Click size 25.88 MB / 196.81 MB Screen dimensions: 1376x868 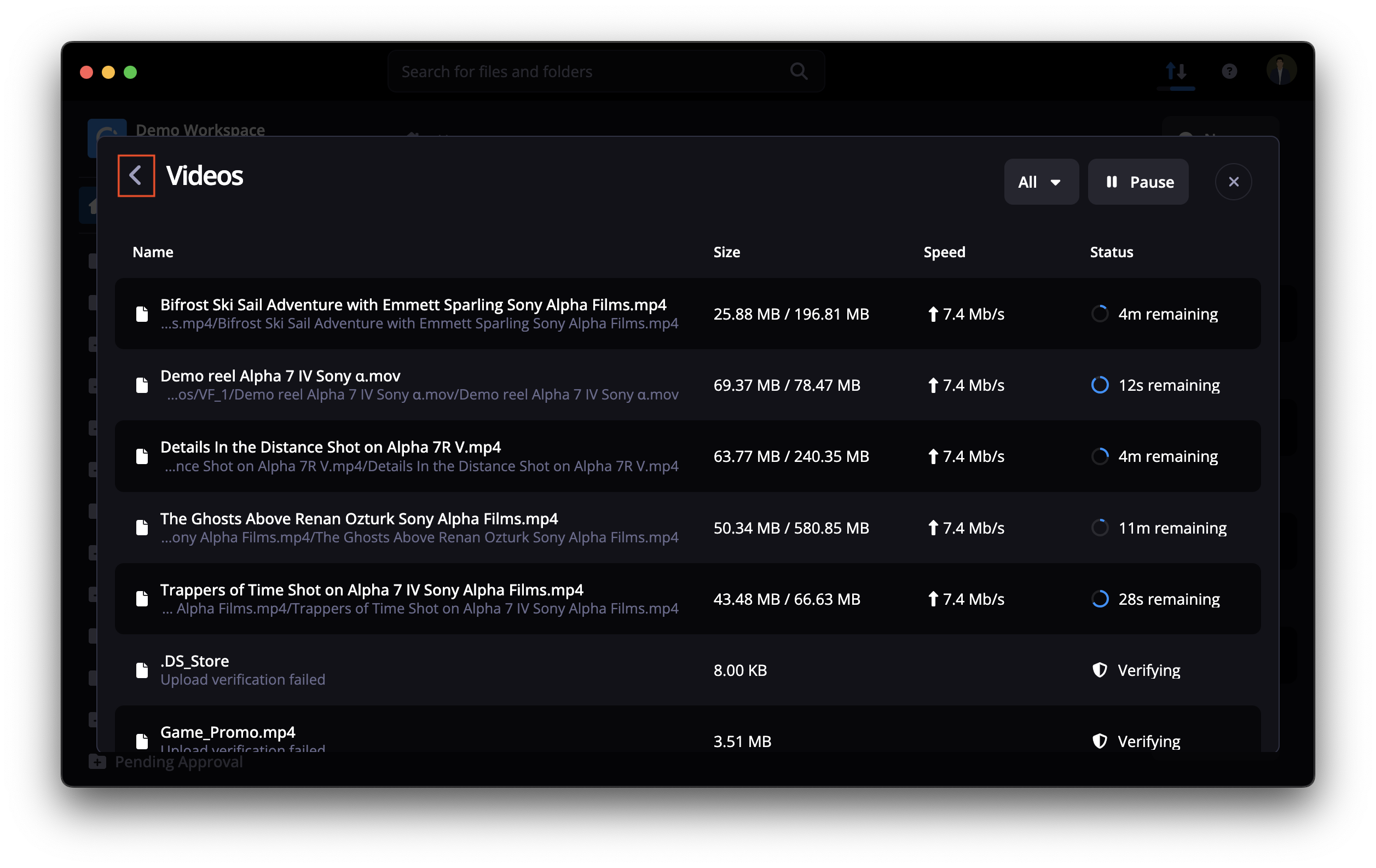pyautogui.click(x=791, y=314)
